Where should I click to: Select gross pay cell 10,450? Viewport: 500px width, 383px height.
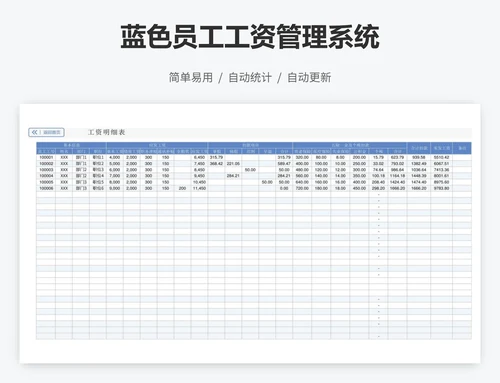pyautogui.click(x=199, y=182)
